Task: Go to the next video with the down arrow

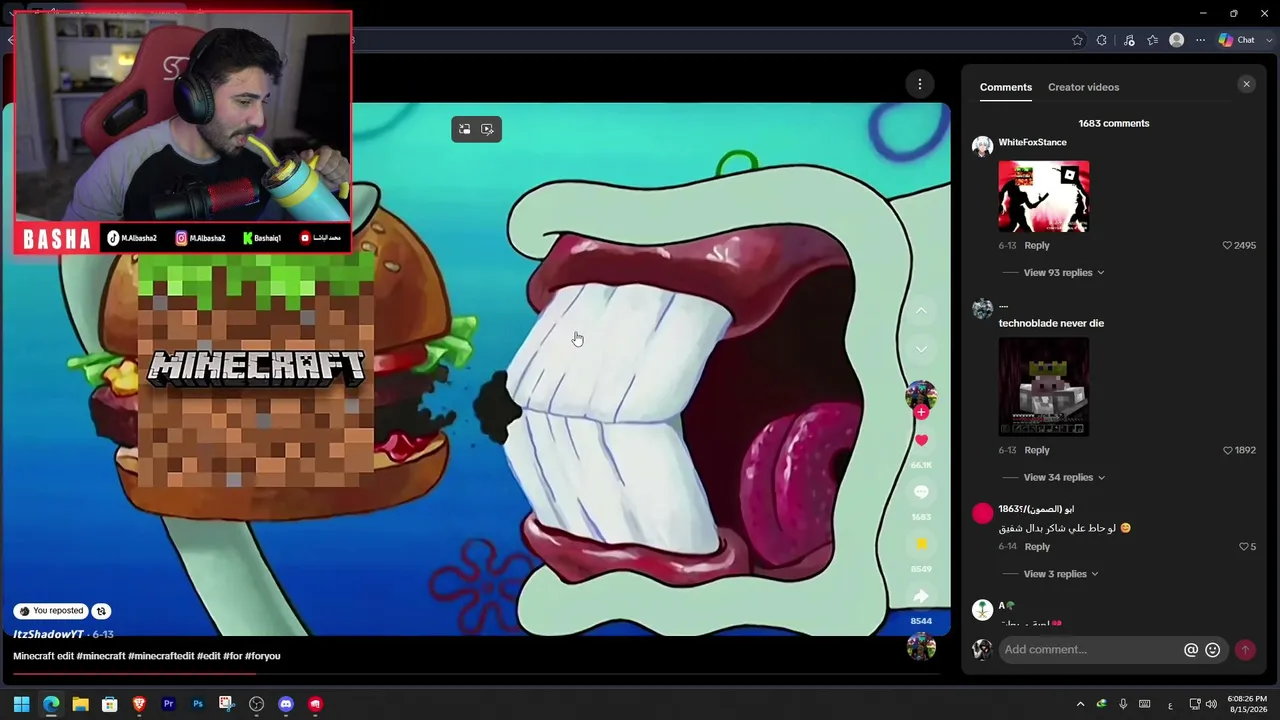Action: pos(921,349)
